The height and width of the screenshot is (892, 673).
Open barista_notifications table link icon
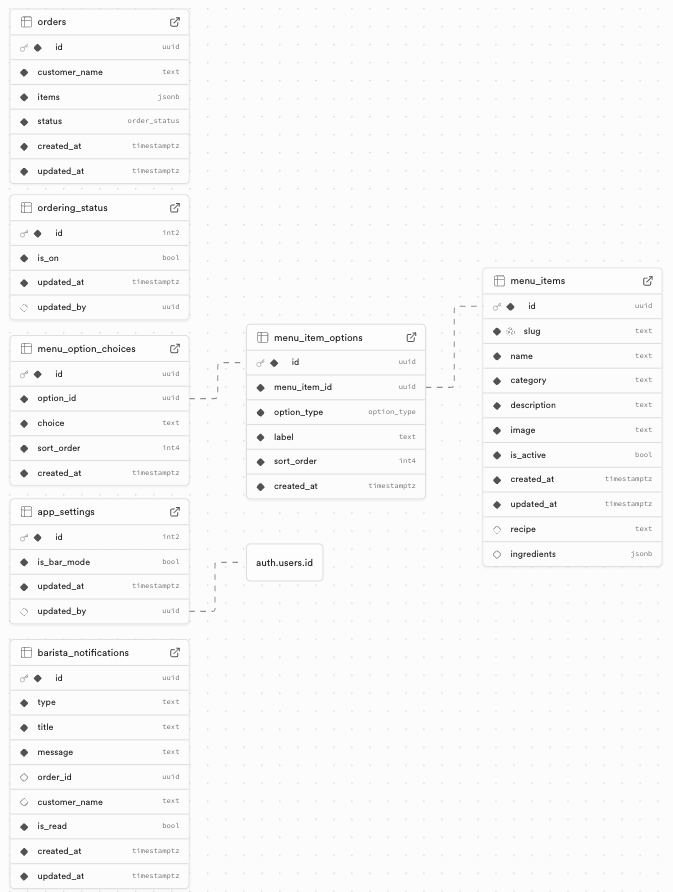coord(175,653)
